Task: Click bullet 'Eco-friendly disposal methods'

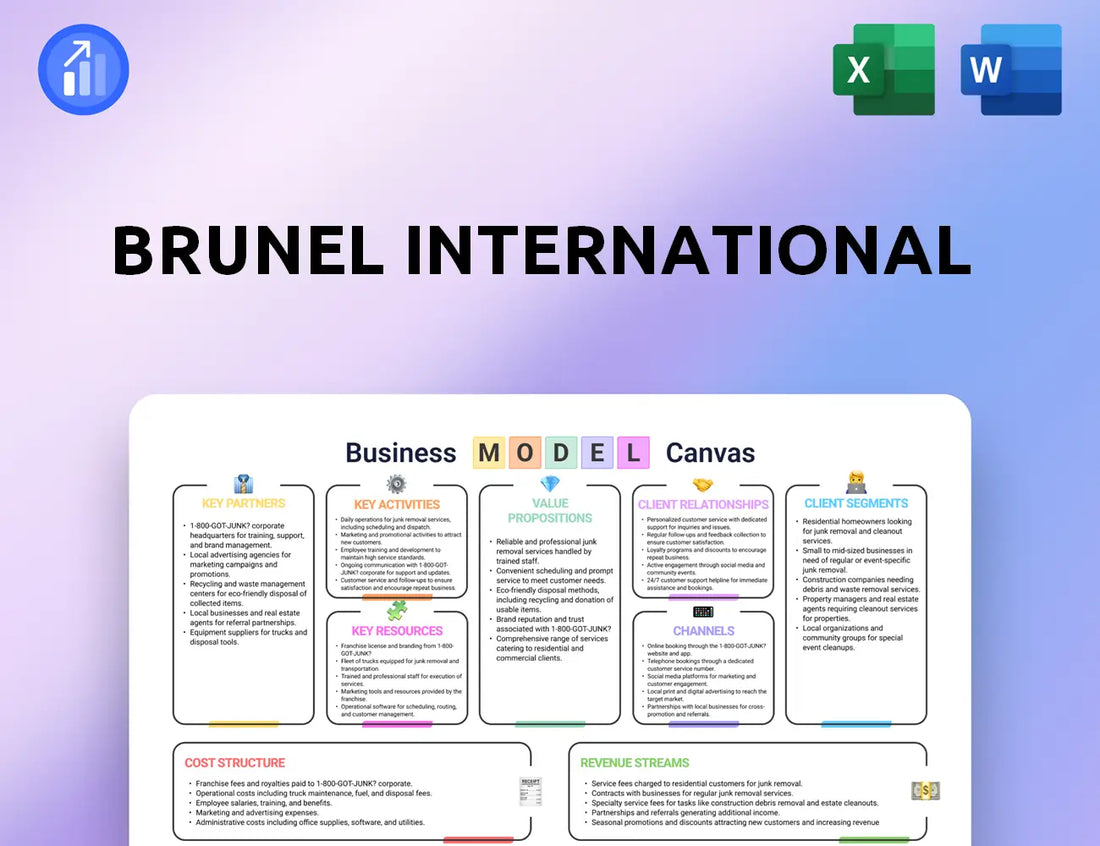Action: click(553, 600)
